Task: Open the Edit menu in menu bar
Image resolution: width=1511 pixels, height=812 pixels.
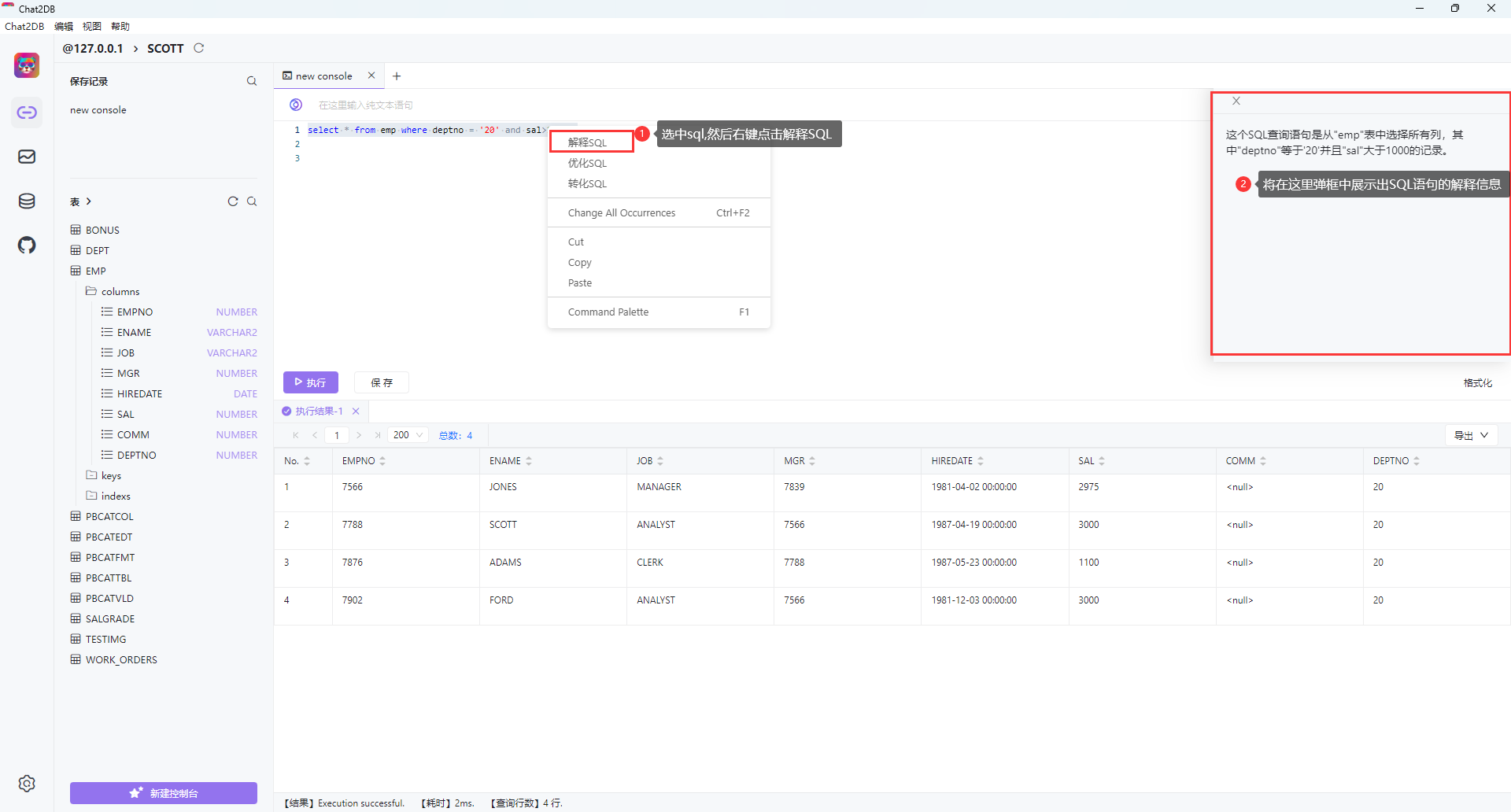Action: coord(64,26)
